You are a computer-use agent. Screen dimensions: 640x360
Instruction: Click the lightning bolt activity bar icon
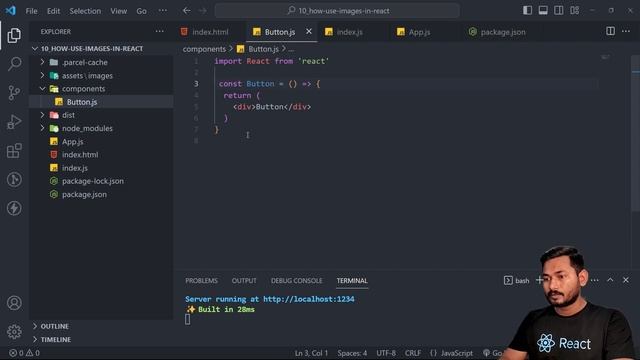14,208
